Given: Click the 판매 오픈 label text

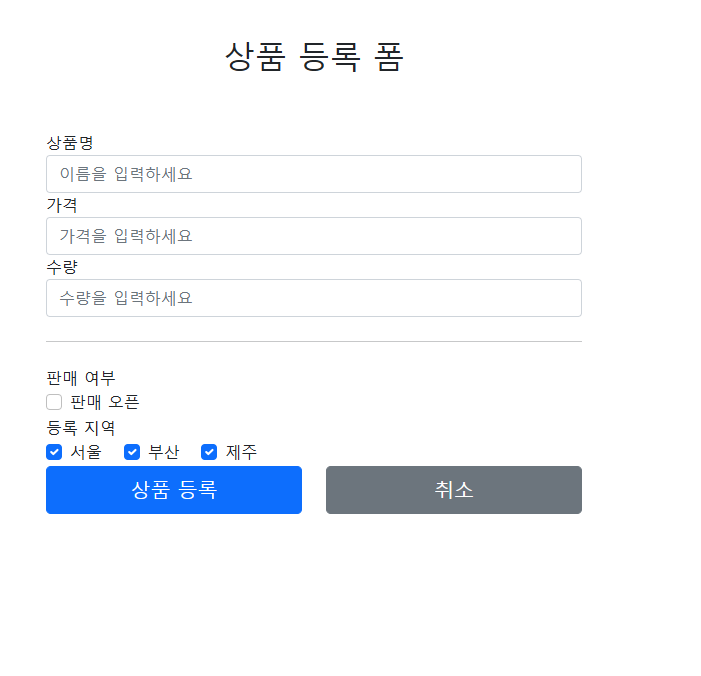Looking at the screenshot, I should tap(105, 402).
